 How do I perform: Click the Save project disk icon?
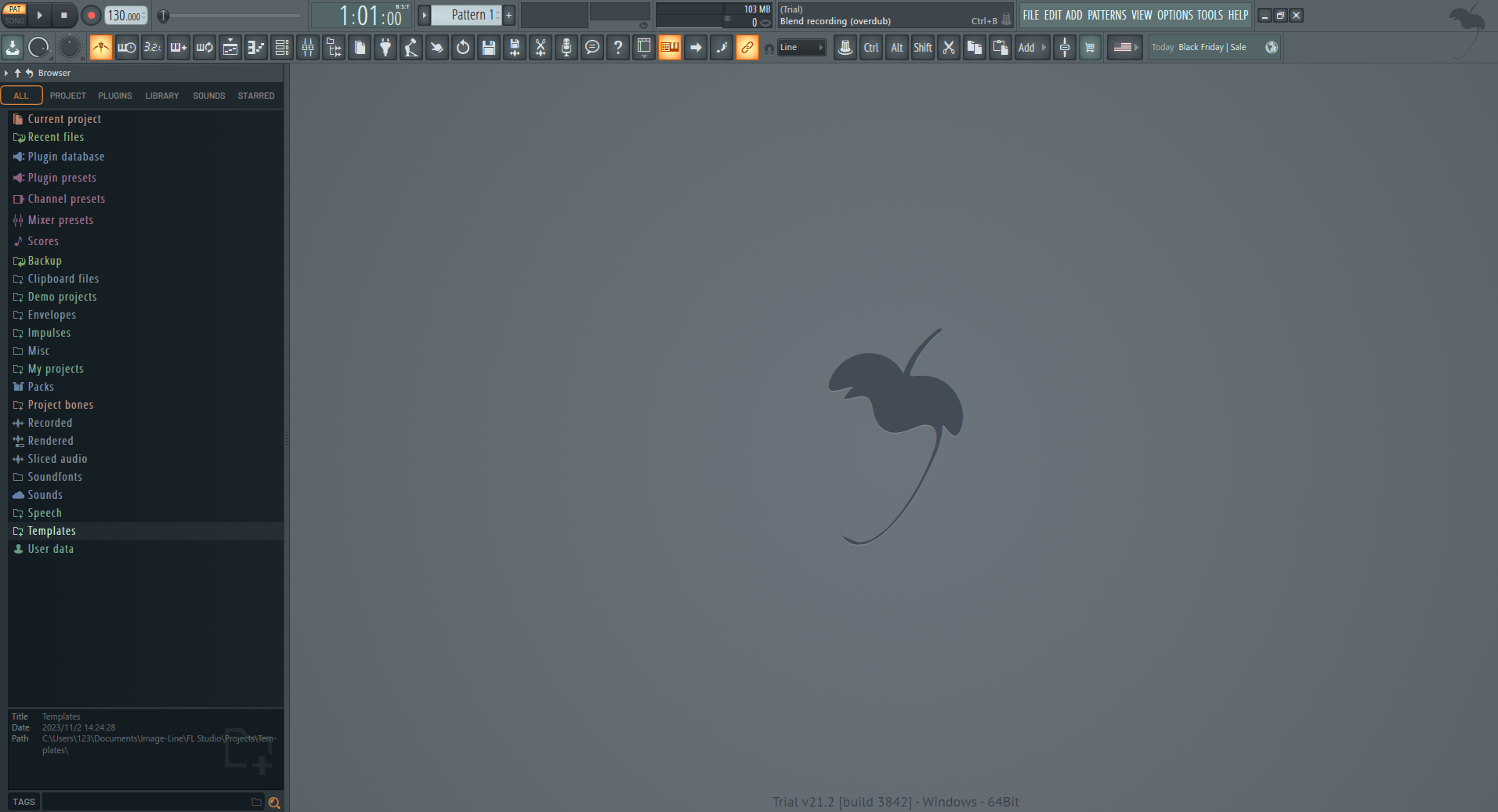488,48
